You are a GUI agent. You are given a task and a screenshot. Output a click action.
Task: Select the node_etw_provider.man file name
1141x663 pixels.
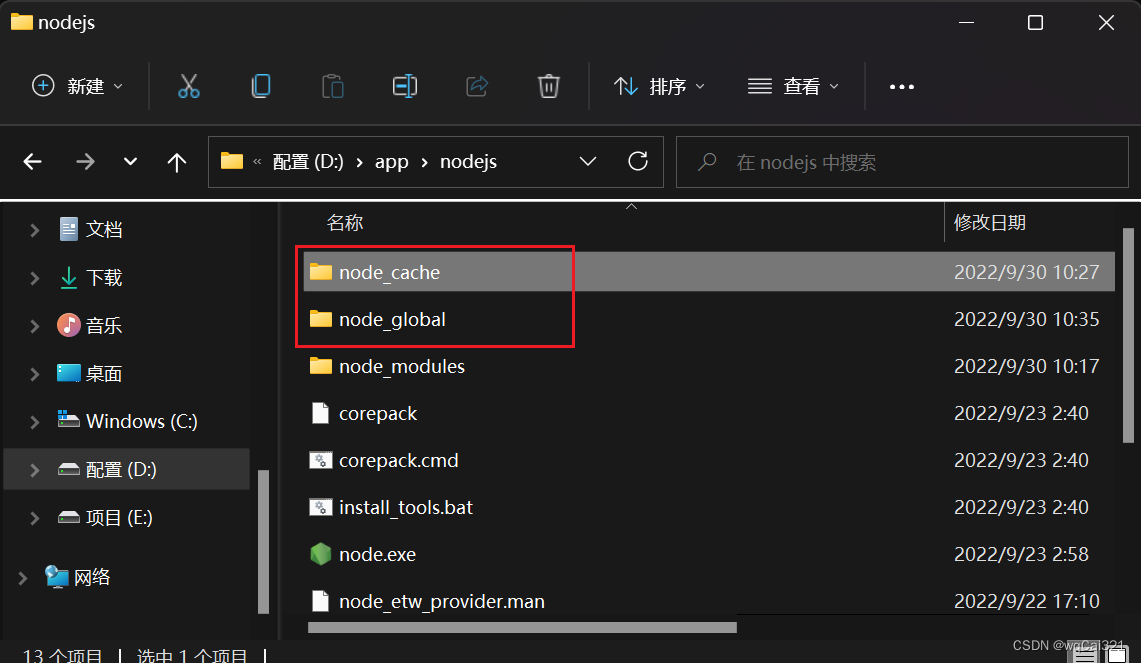tap(442, 602)
